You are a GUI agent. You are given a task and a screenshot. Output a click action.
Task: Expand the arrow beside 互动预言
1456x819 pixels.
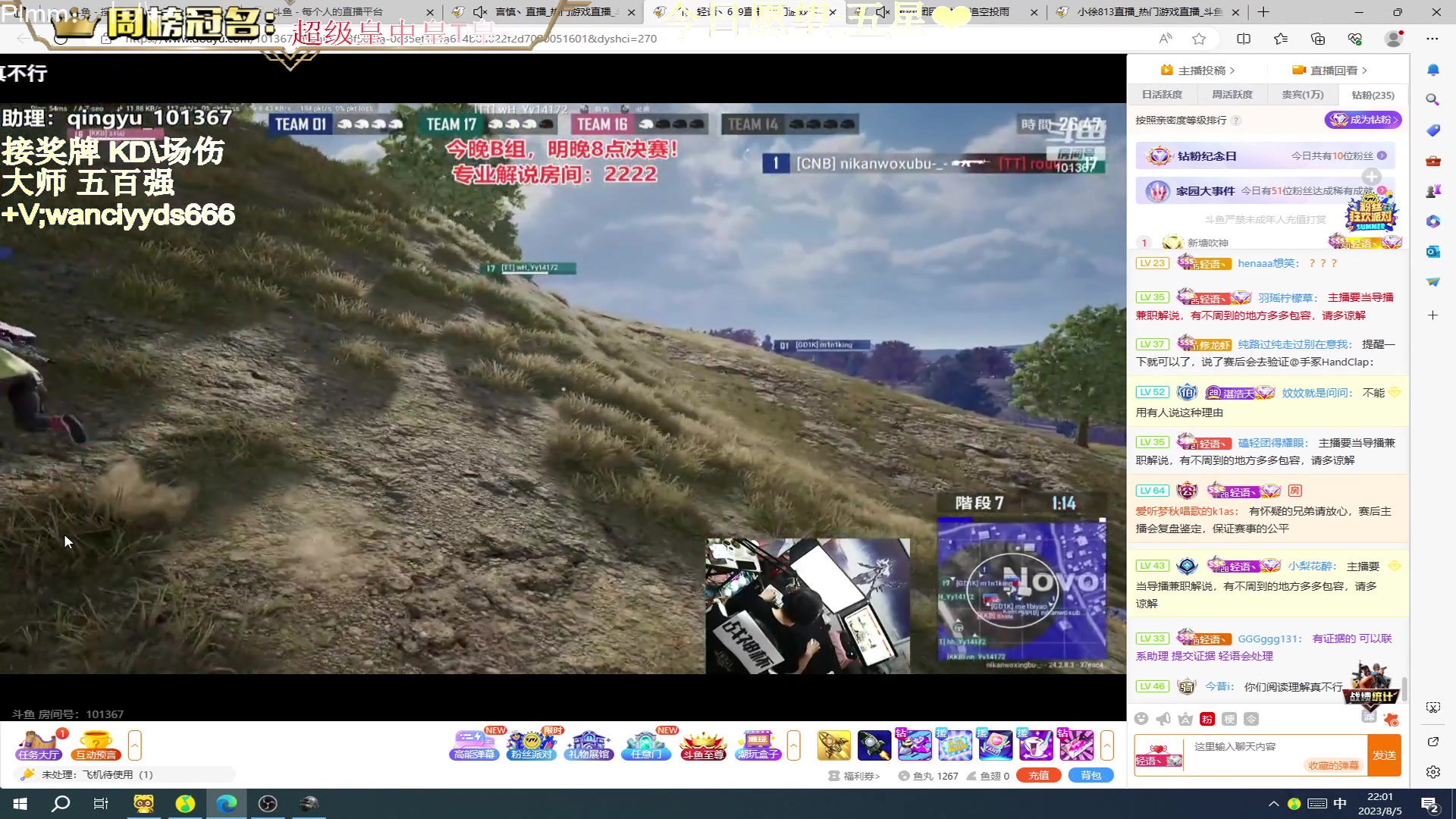(x=134, y=745)
